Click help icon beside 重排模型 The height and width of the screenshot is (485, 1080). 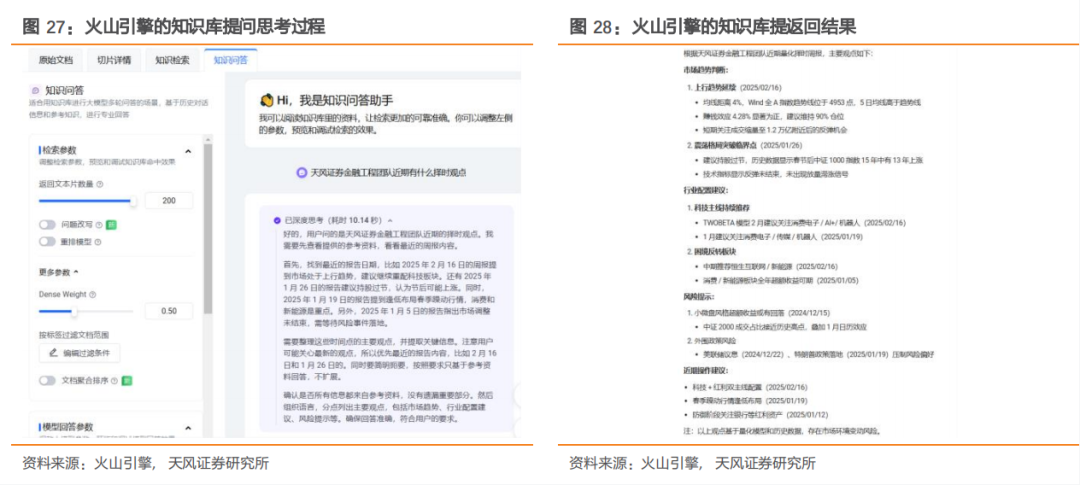coord(98,242)
